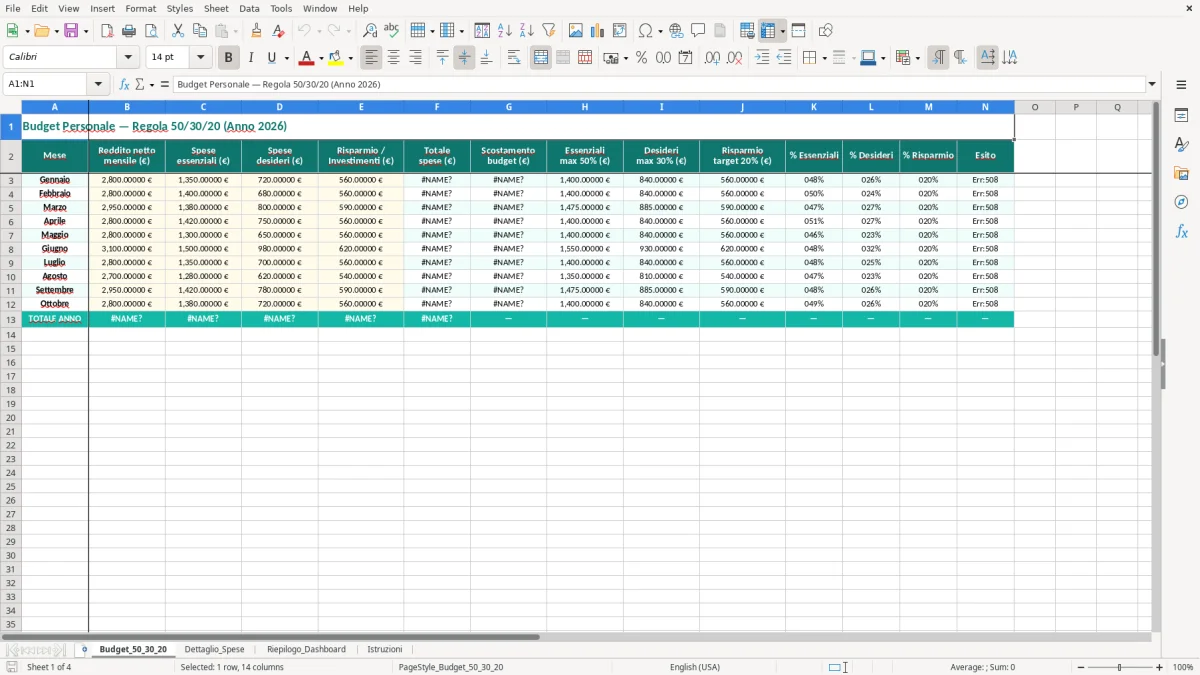Open the font name Calibri dropdown

(128, 58)
